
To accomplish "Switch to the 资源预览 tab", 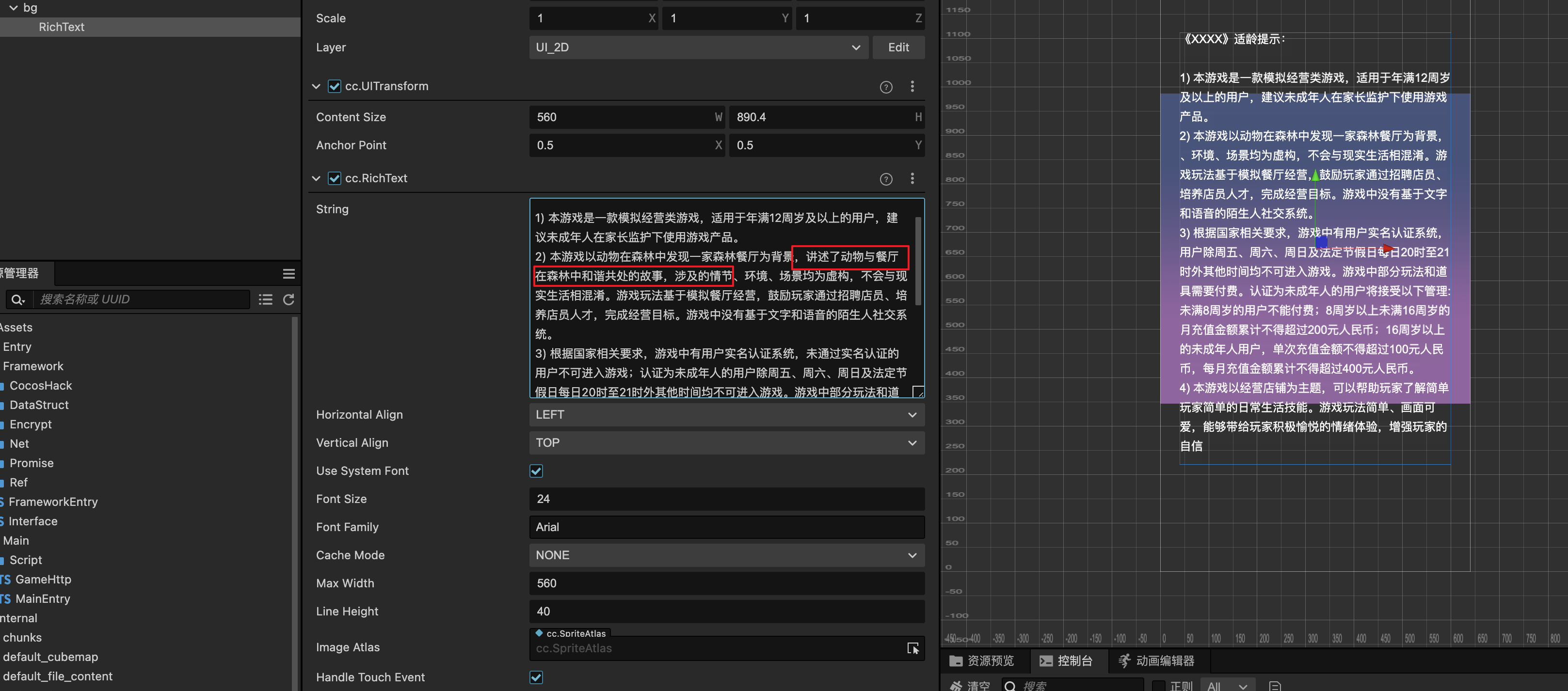I will [982, 660].
